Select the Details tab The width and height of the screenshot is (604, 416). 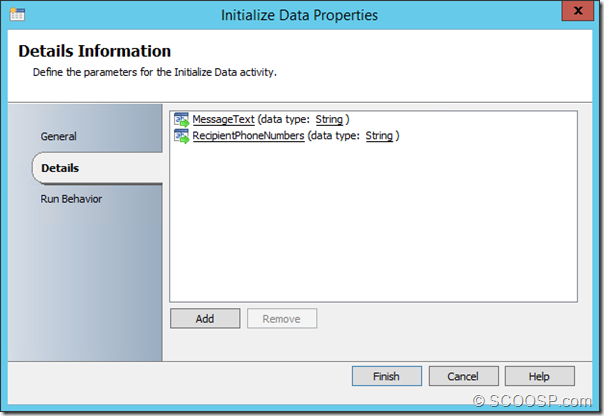coord(60,168)
